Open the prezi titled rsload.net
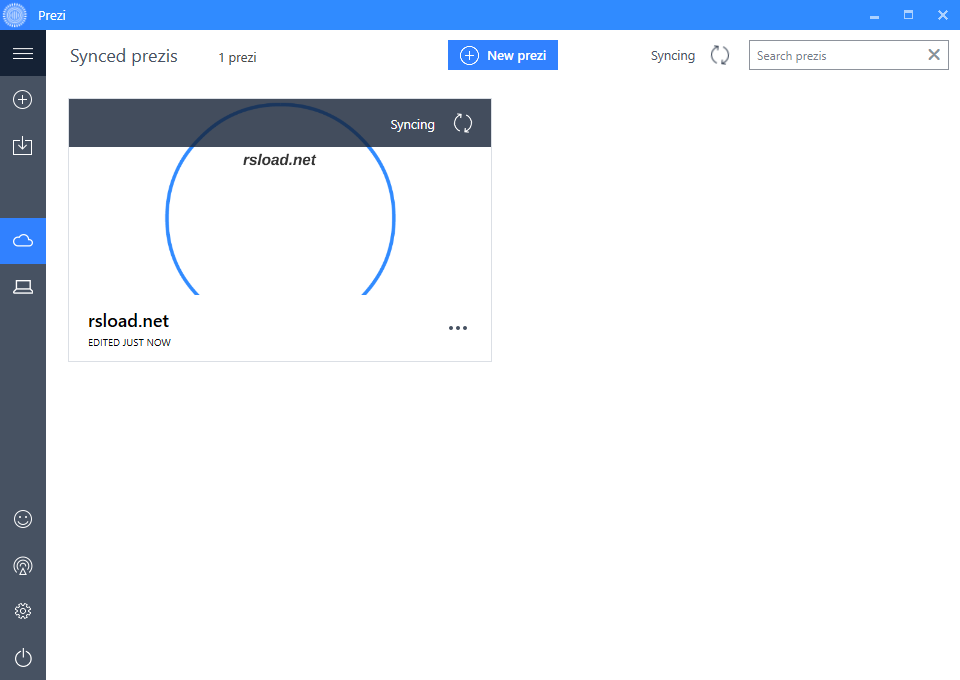 (x=280, y=217)
